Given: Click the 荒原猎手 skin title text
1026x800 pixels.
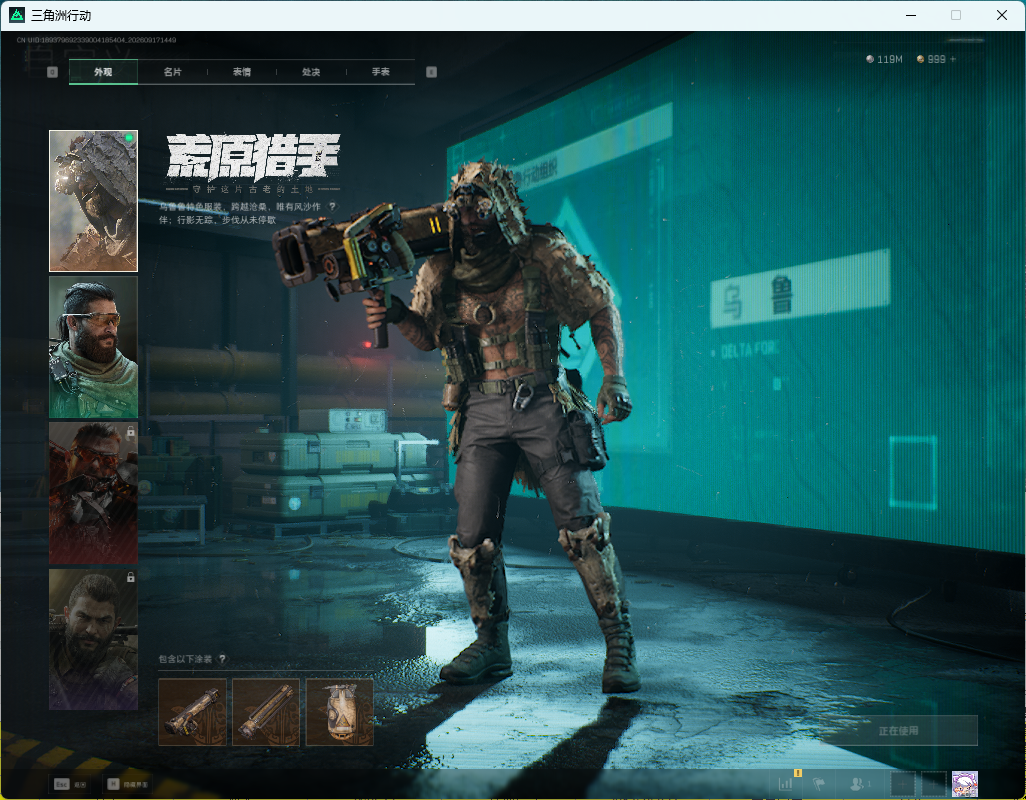Looking at the screenshot, I should tap(253, 157).
